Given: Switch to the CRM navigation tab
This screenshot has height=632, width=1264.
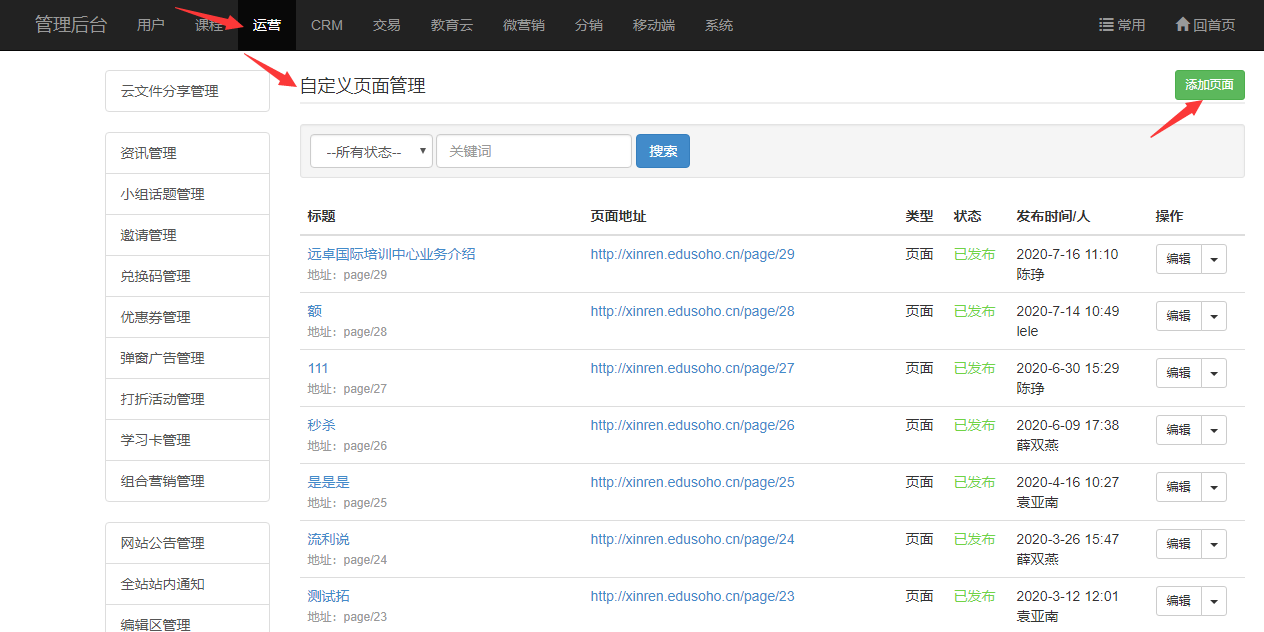Looking at the screenshot, I should point(326,25).
